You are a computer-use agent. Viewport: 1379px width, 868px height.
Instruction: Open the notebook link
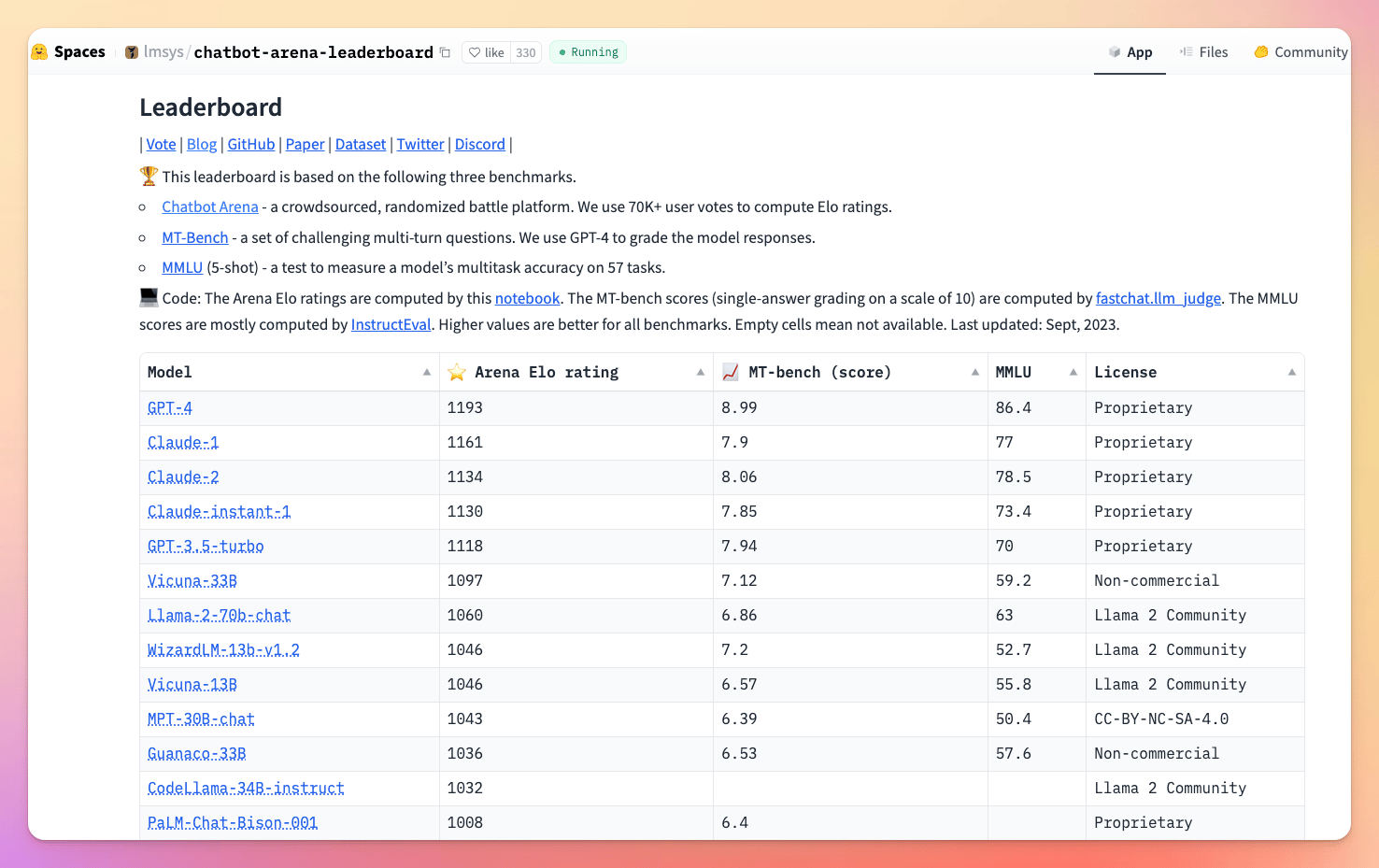pos(528,298)
